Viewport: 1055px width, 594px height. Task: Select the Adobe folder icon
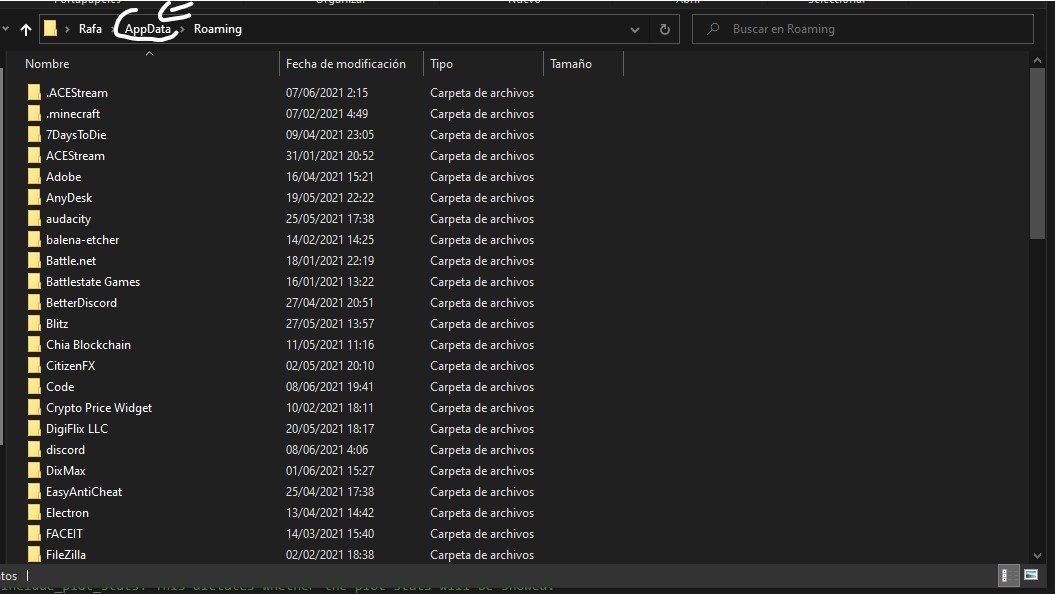pyautogui.click(x=34, y=176)
